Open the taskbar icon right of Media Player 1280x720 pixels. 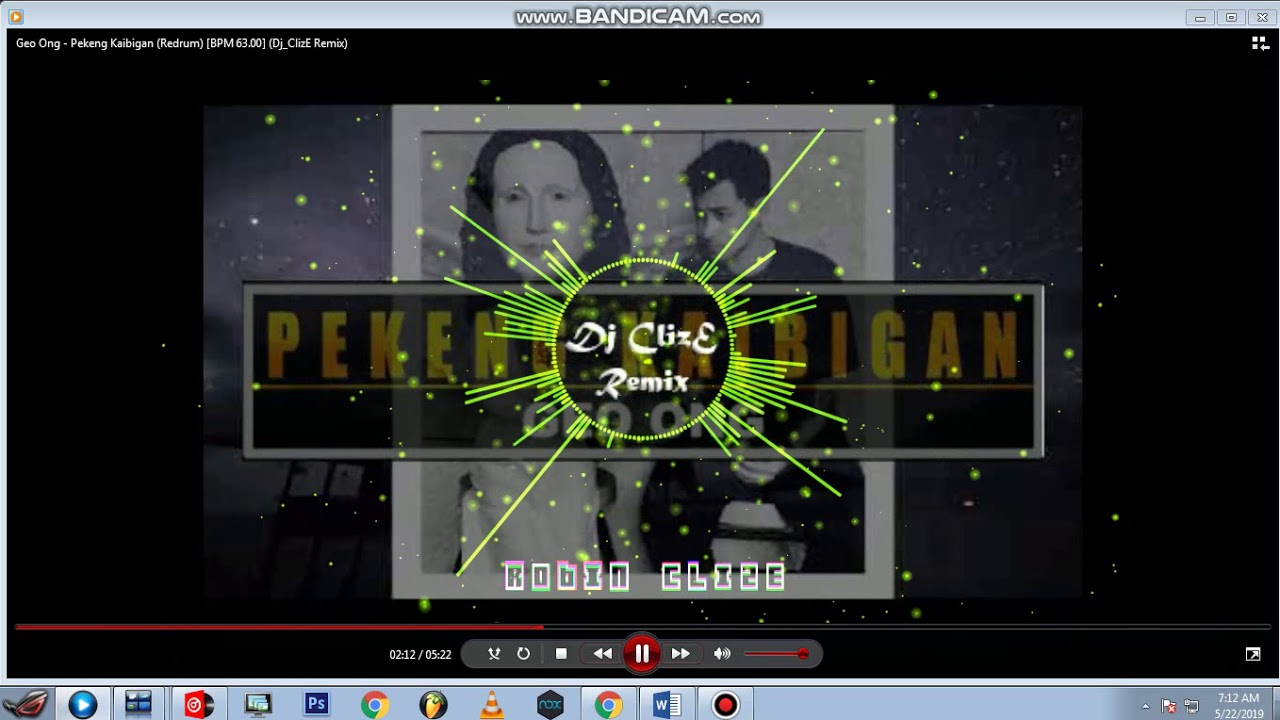(x=138, y=704)
